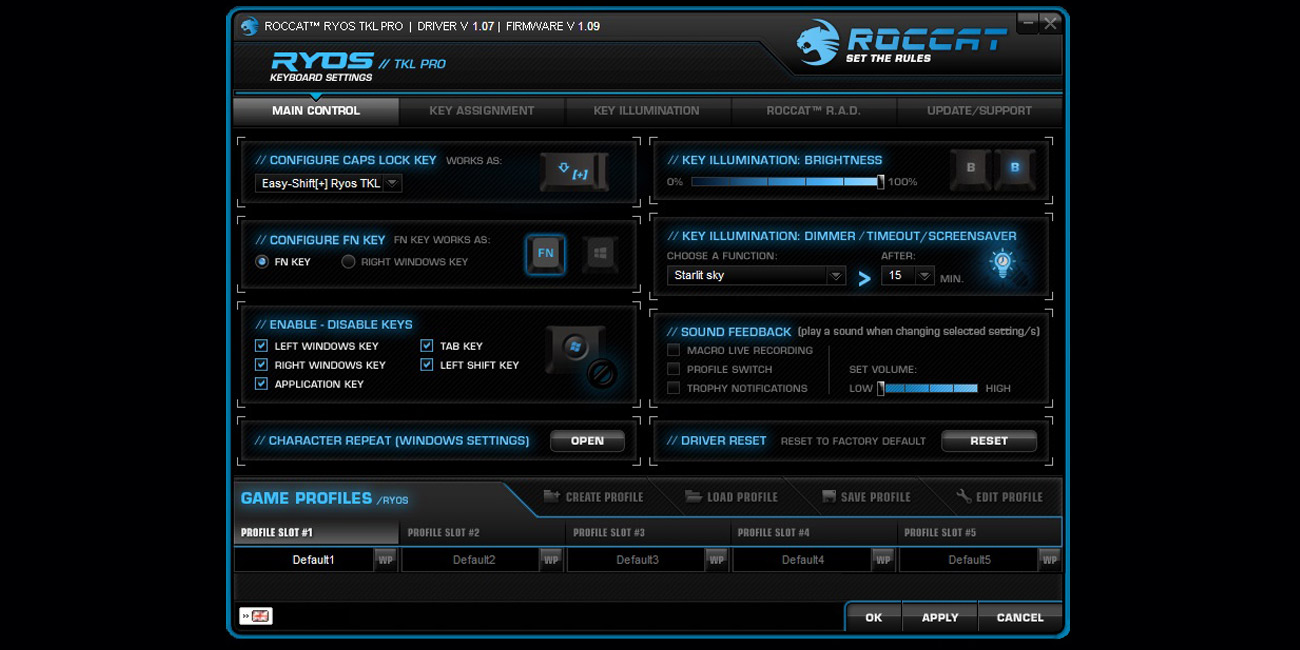Click the ROCCAT logo
1300x650 pixels.
[x=901, y=43]
